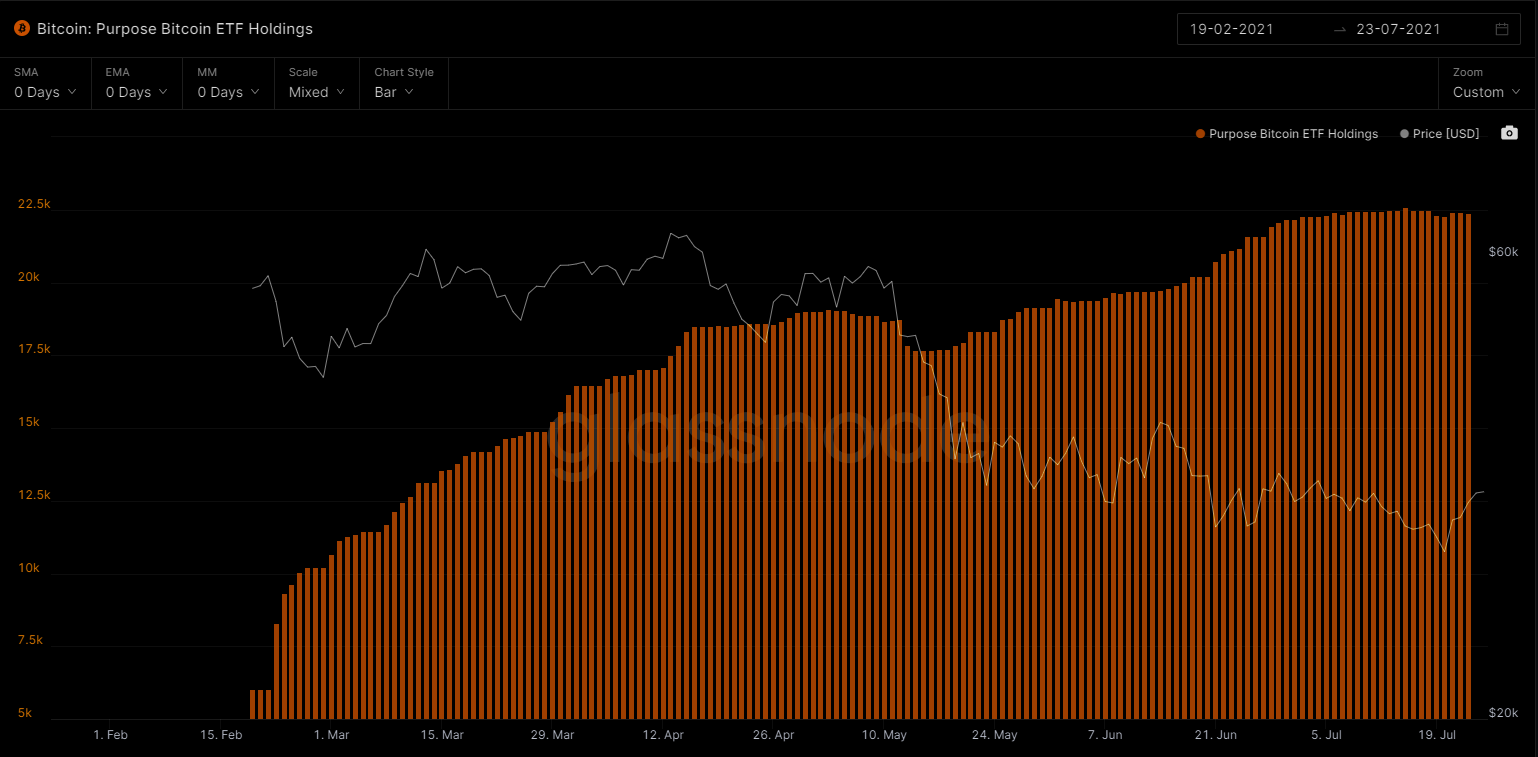Click the arrow between the two dates
The width and height of the screenshot is (1538, 757).
click(1339, 29)
